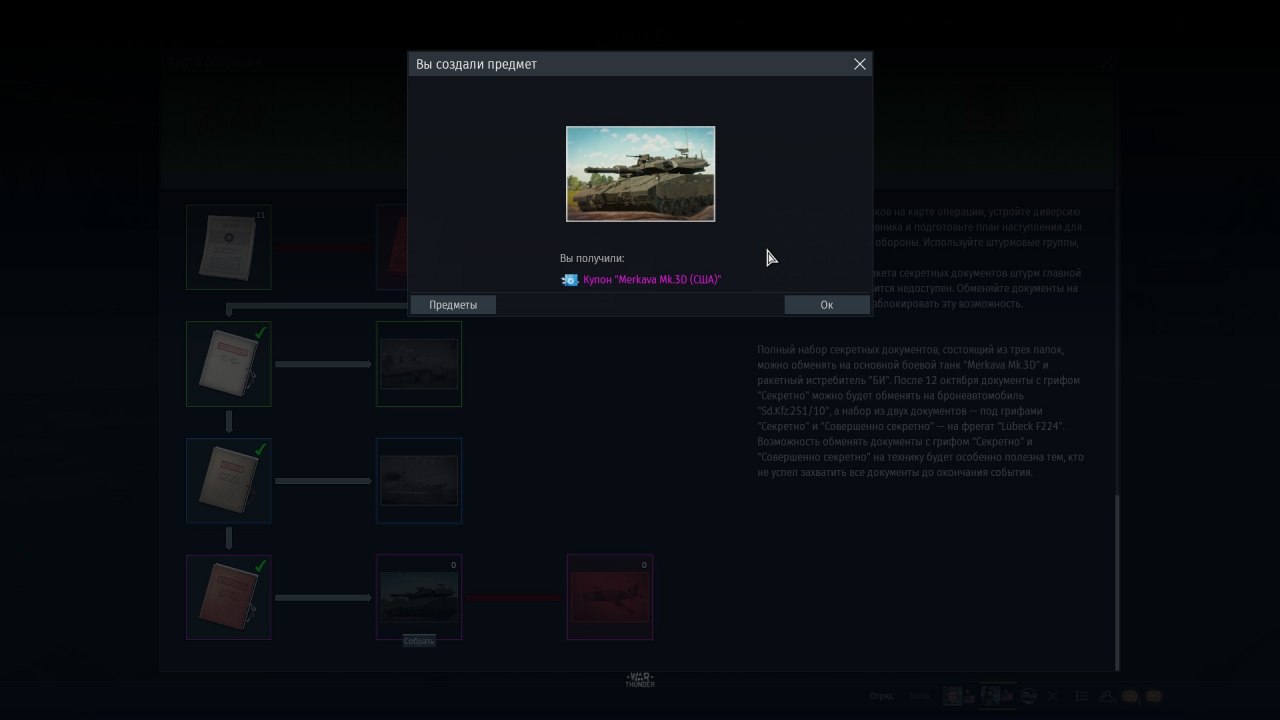Click the Отряд label in bottom bar
The height and width of the screenshot is (720, 1280).
click(x=882, y=696)
